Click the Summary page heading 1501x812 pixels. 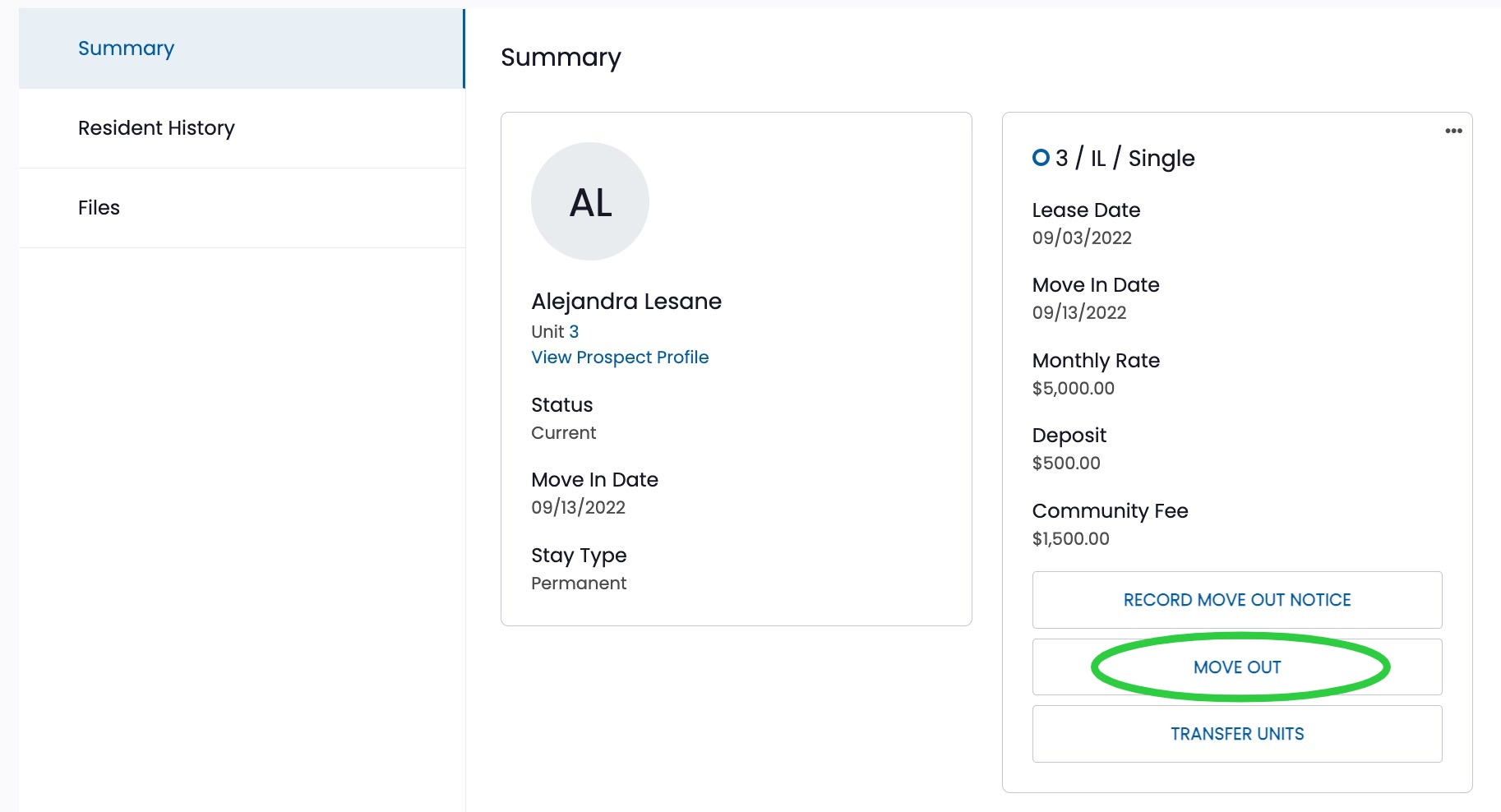tap(561, 58)
